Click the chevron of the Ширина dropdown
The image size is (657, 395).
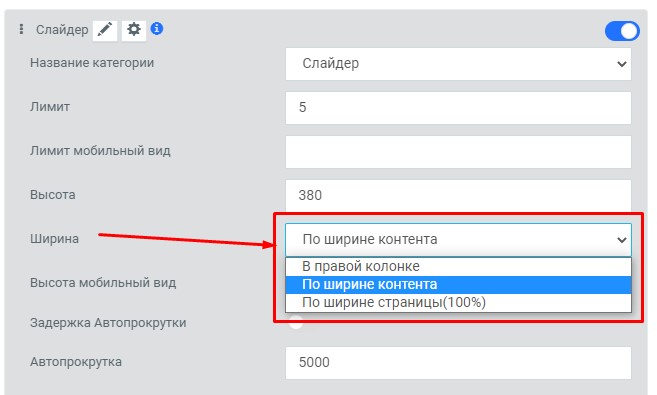pos(621,240)
